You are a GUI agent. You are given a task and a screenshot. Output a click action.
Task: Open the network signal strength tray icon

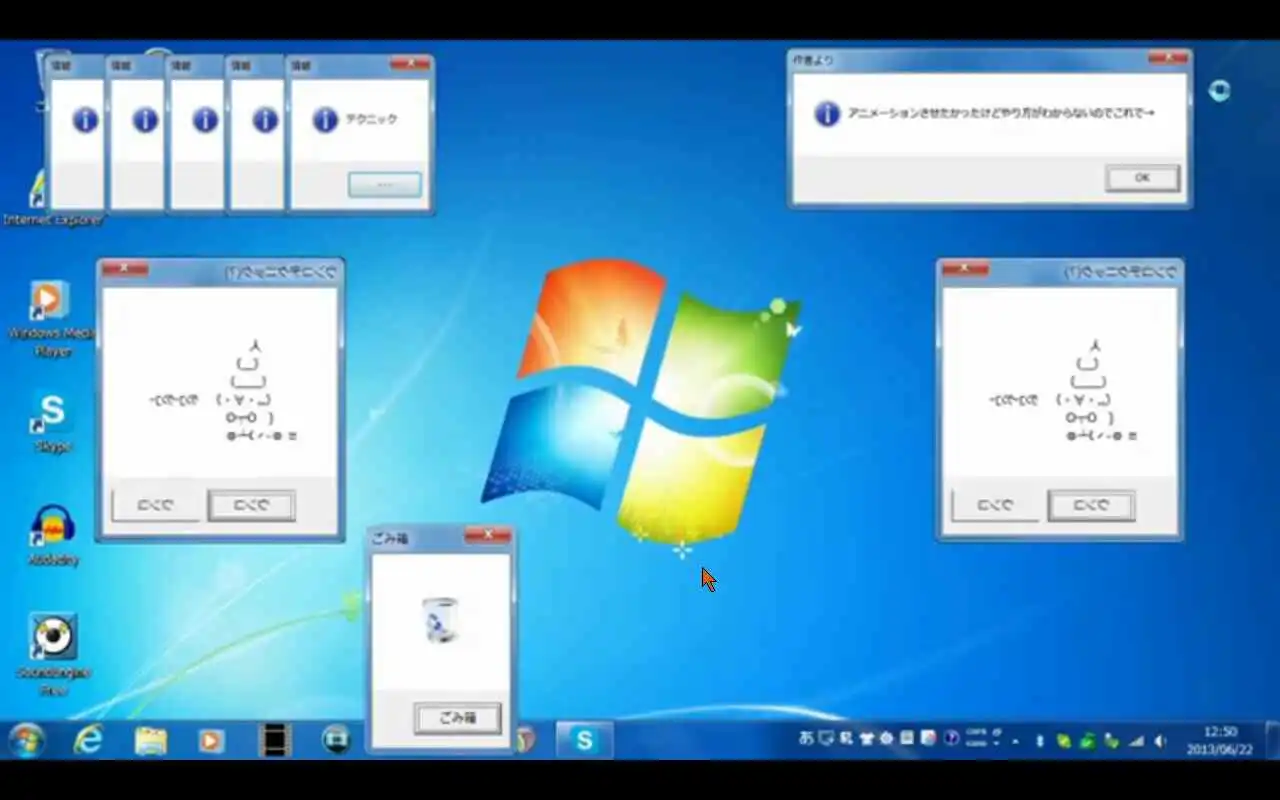tap(1136, 741)
